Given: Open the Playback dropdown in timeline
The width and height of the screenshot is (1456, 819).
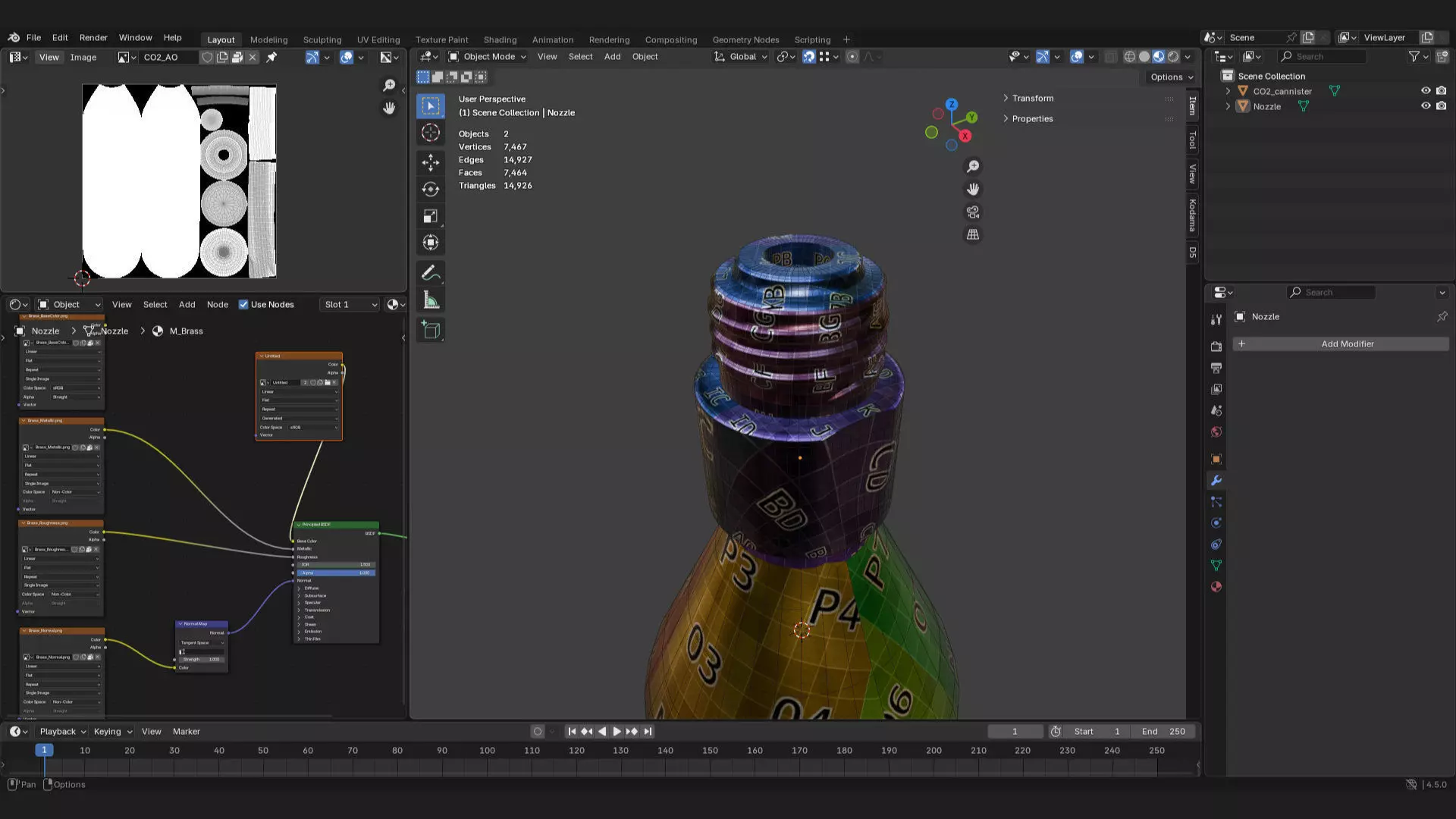Looking at the screenshot, I should click(x=63, y=732).
